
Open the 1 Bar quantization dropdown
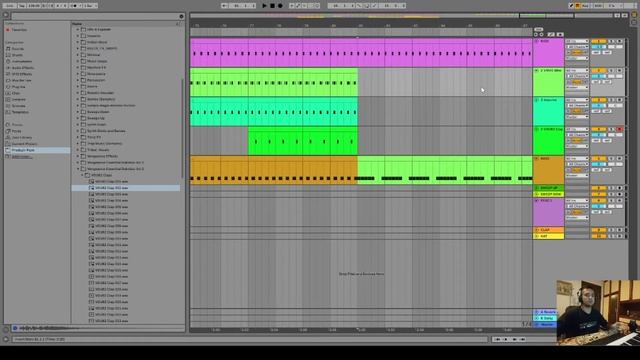[89, 6]
